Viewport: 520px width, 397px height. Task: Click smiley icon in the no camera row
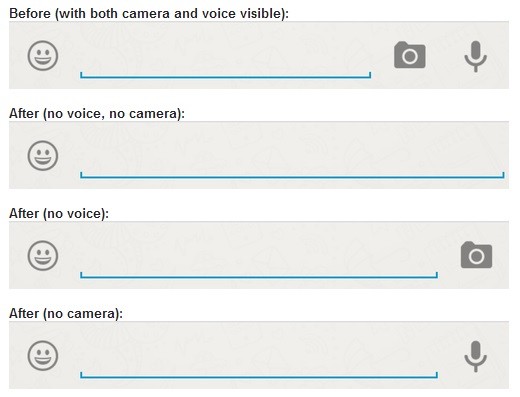click(x=43, y=356)
